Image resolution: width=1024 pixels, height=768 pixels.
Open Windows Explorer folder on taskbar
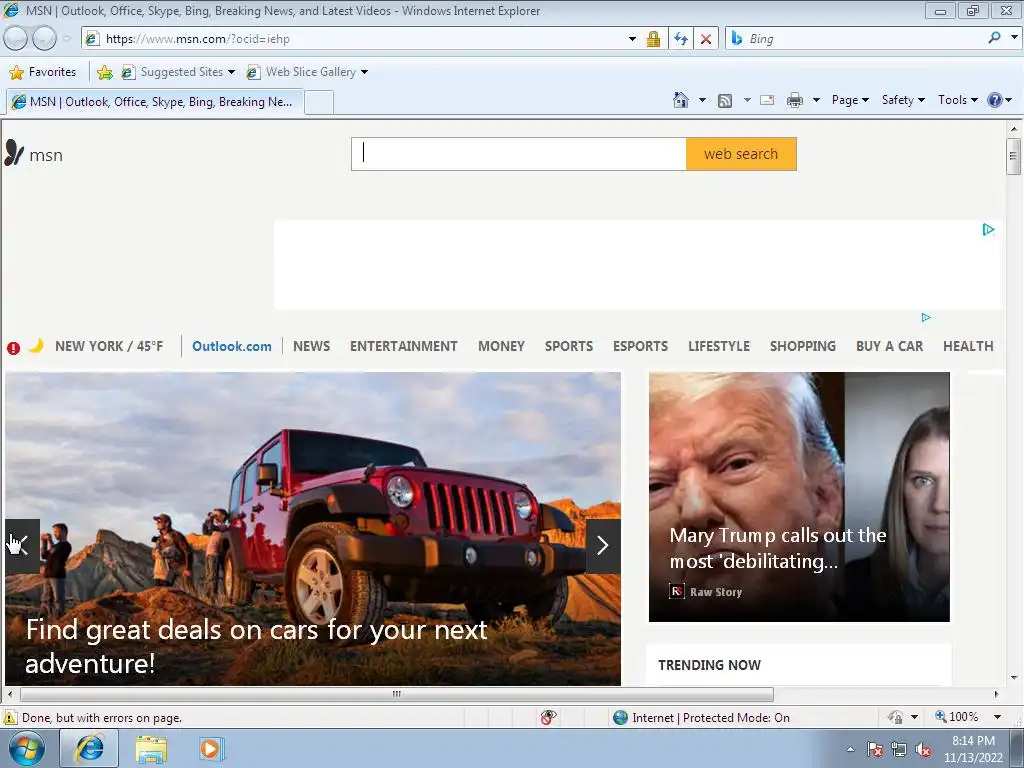tap(151, 749)
